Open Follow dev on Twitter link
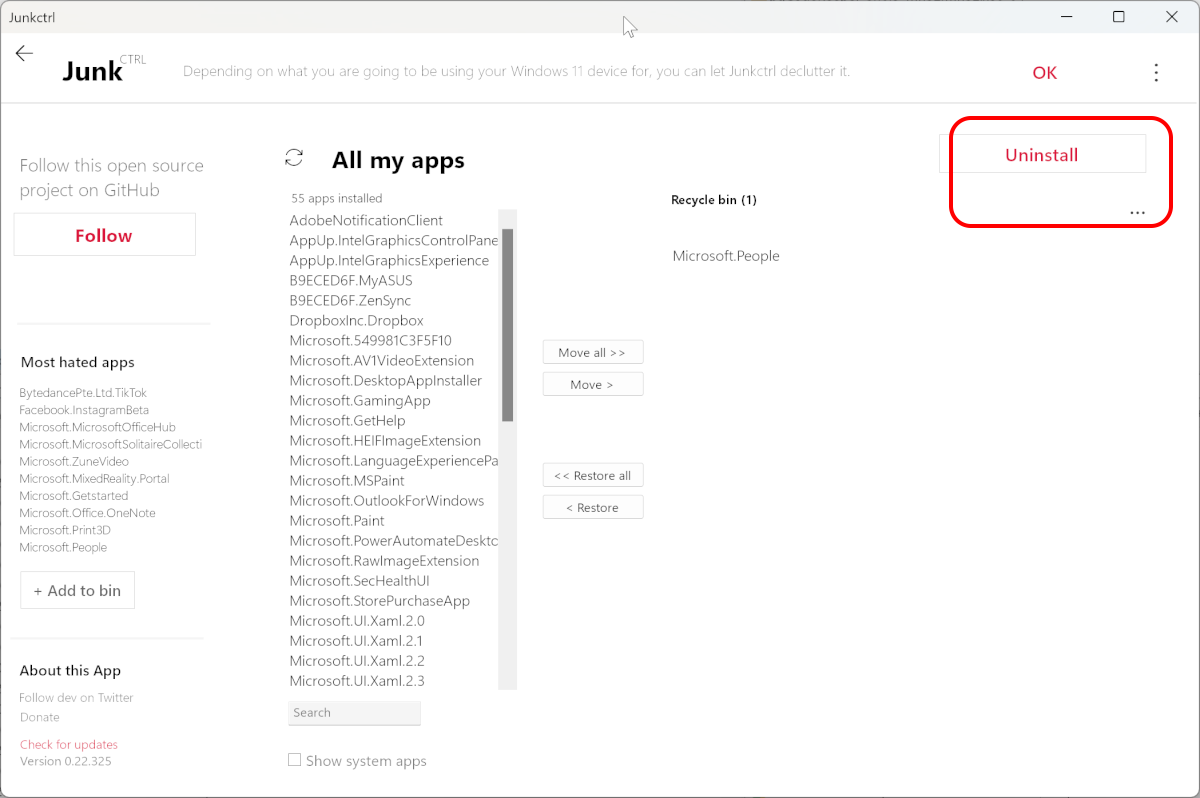This screenshot has height=798, width=1200. pyautogui.click(x=76, y=698)
